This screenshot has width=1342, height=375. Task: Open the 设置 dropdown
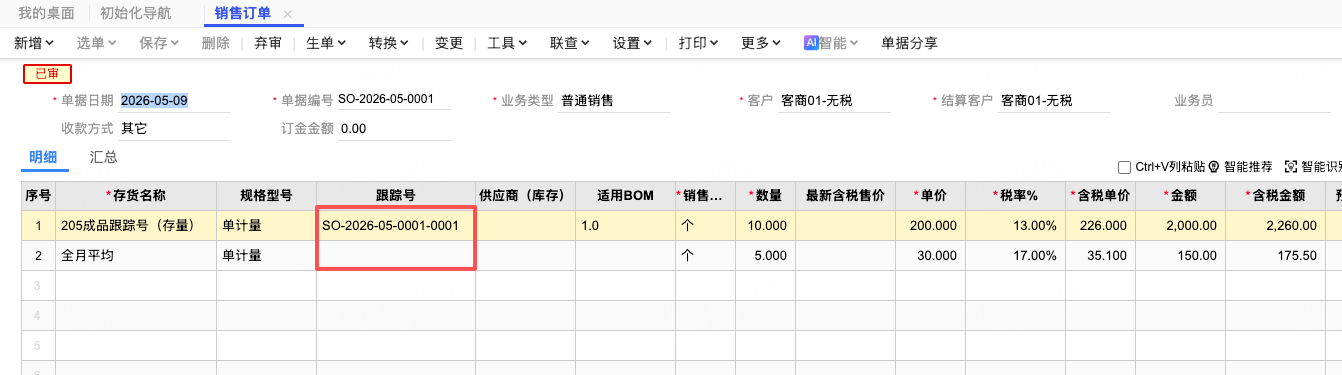(632, 43)
